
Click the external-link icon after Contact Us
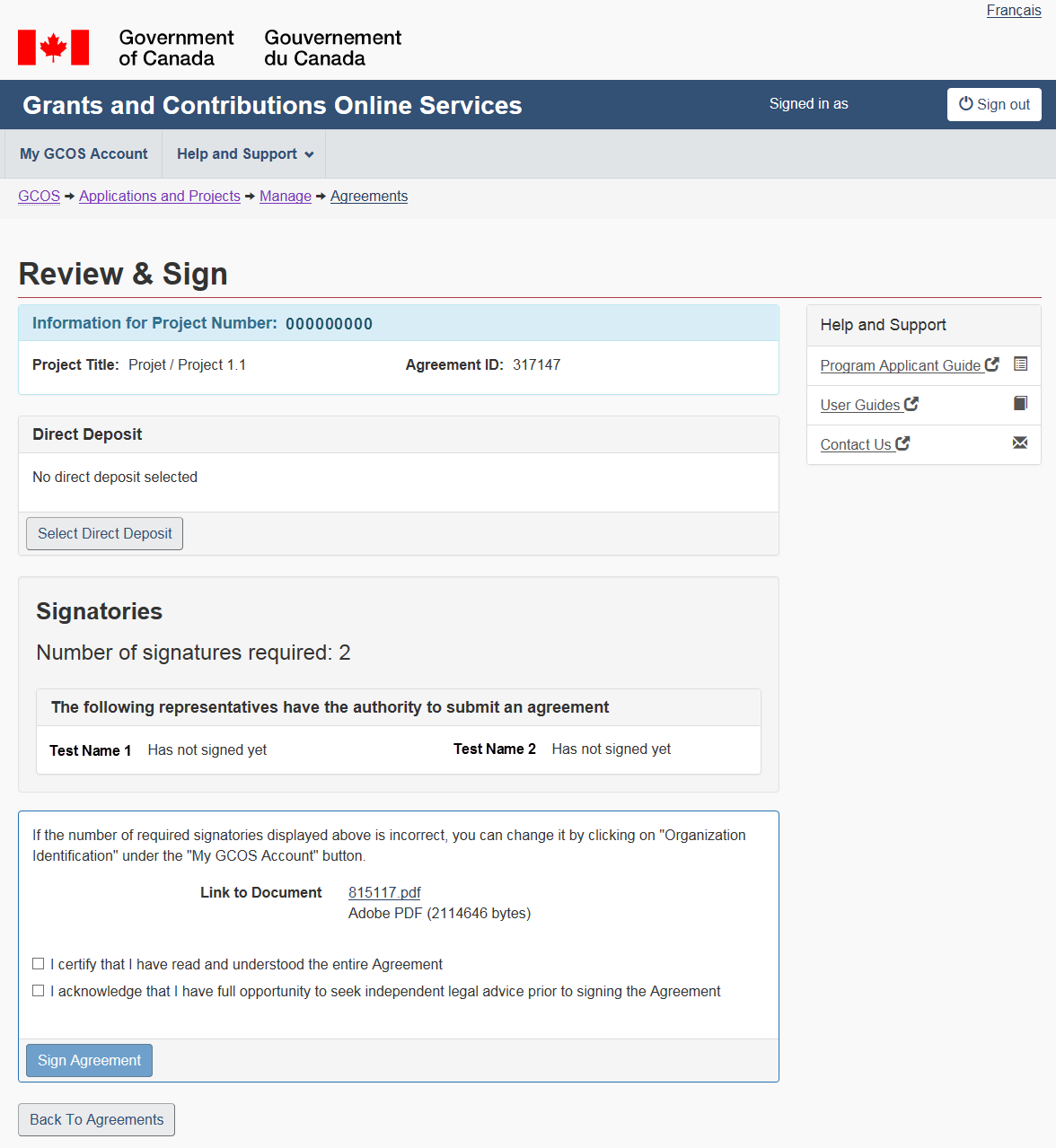tap(902, 443)
